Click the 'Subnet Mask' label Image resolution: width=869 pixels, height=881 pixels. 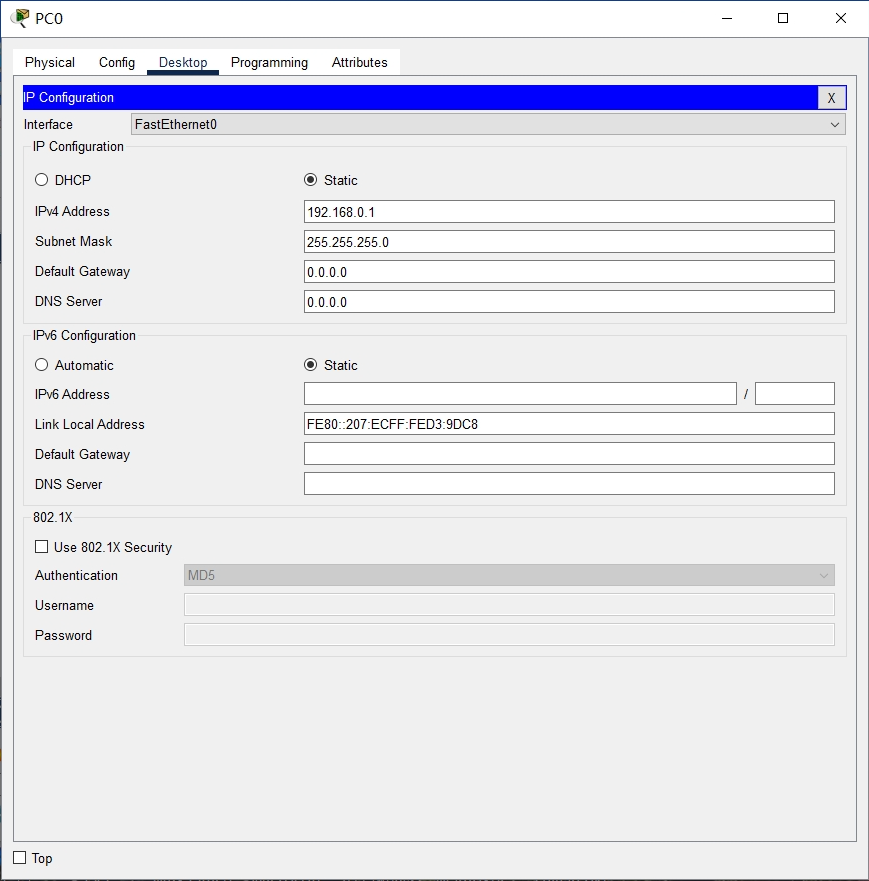[74, 242]
